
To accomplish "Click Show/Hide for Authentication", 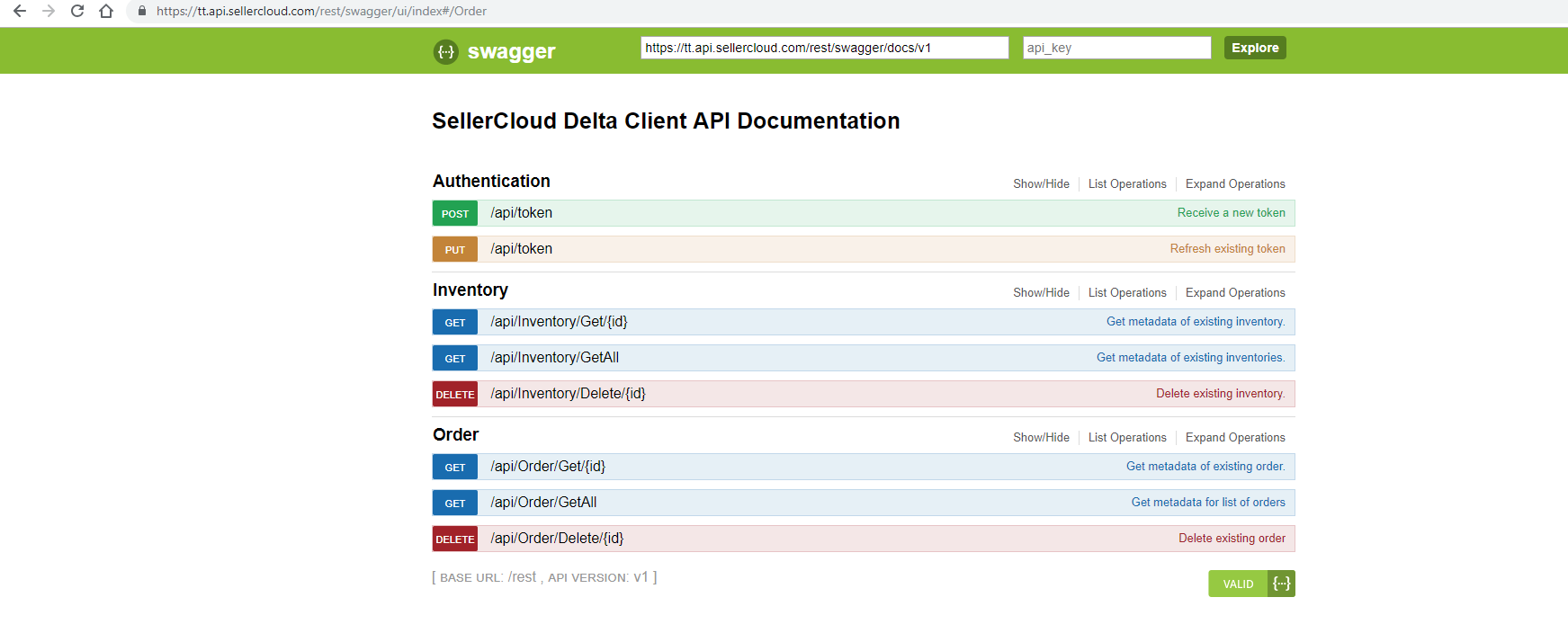I will coord(1041,183).
